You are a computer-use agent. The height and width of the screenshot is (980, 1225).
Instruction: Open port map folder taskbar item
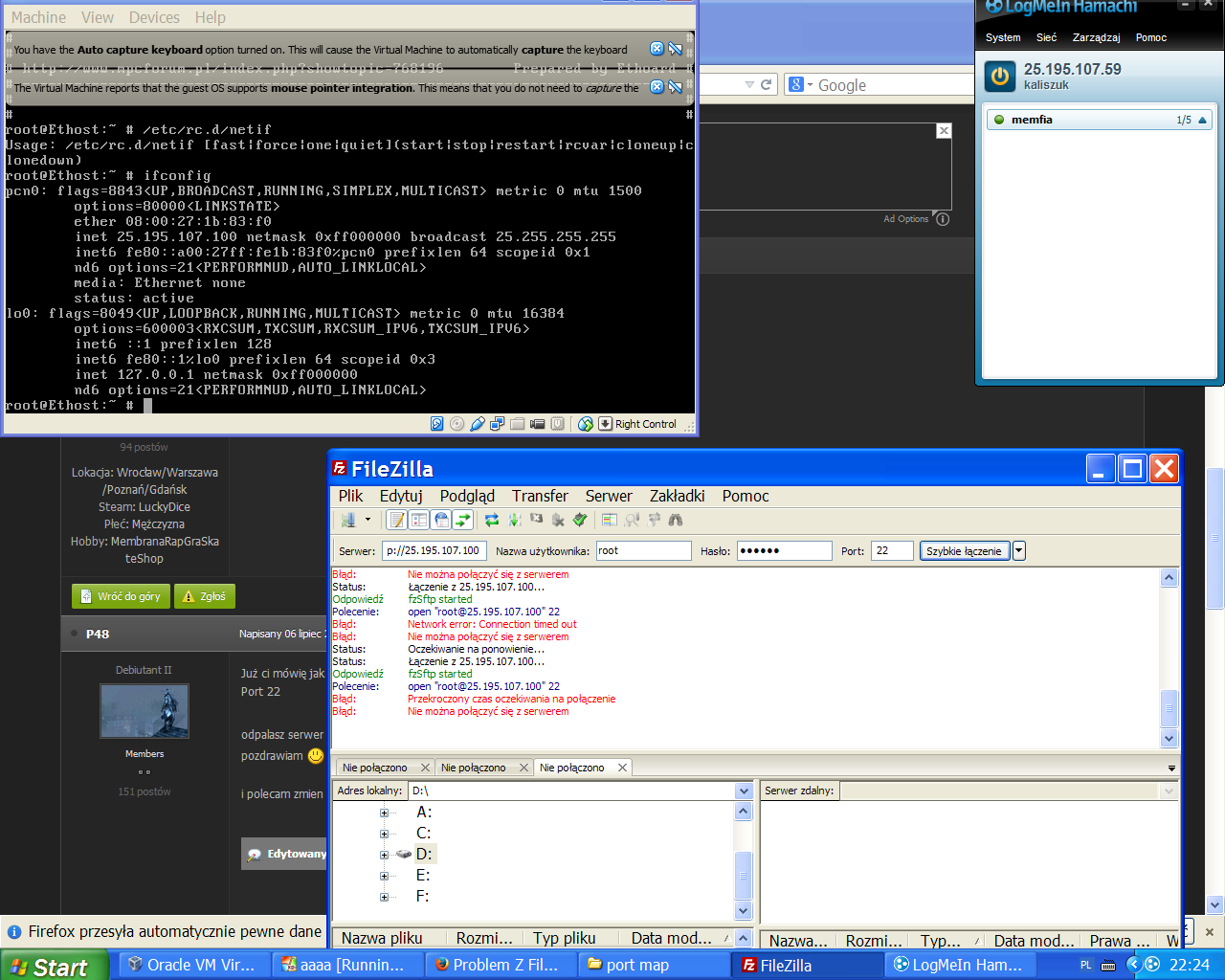point(655,965)
